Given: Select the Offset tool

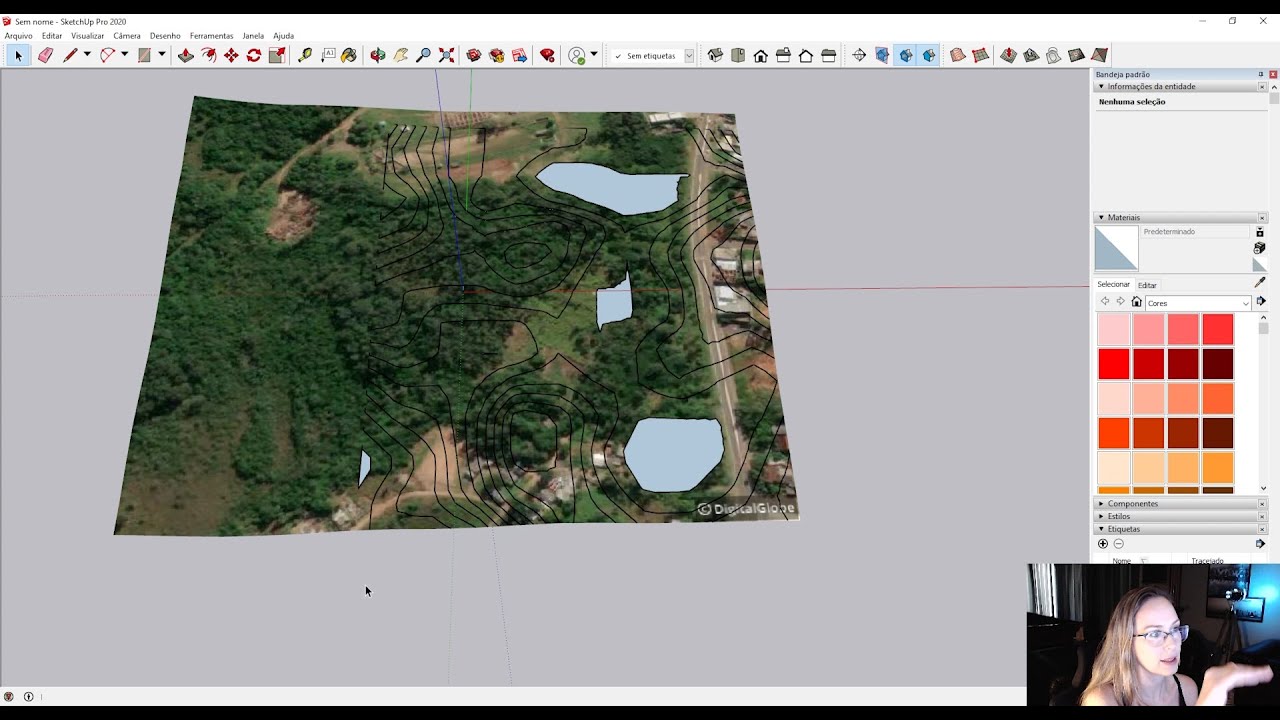Looking at the screenshot, I should (208, 56).
